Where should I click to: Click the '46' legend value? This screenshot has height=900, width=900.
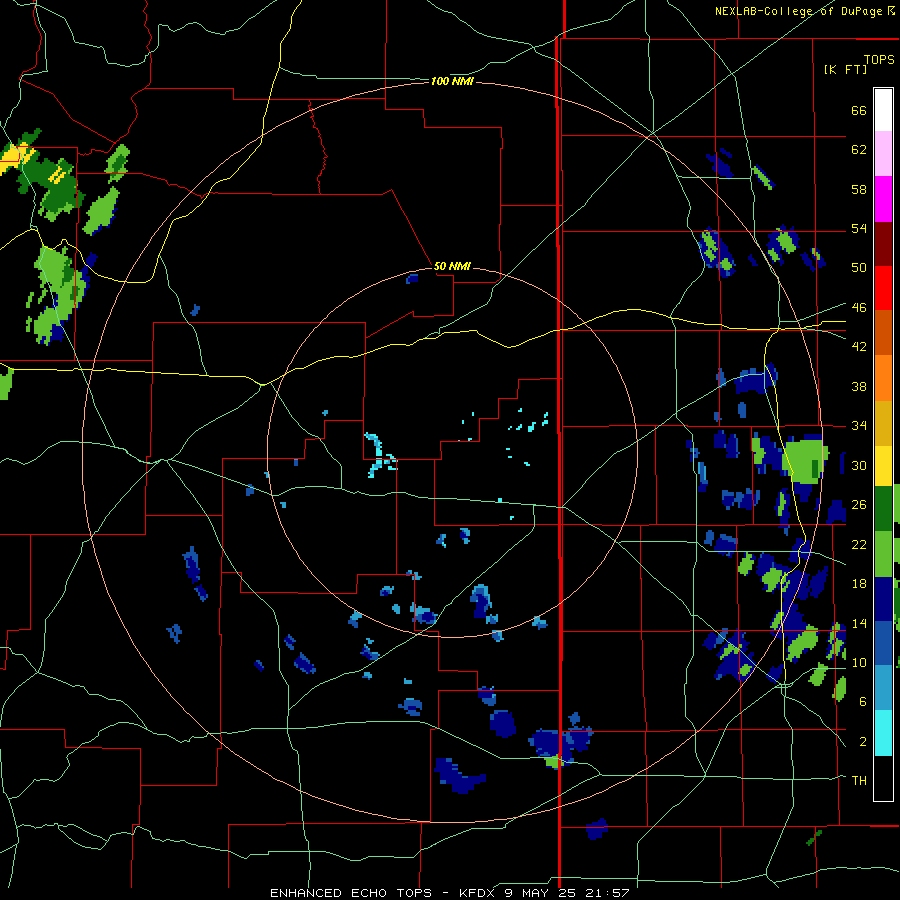pos(859,307)
